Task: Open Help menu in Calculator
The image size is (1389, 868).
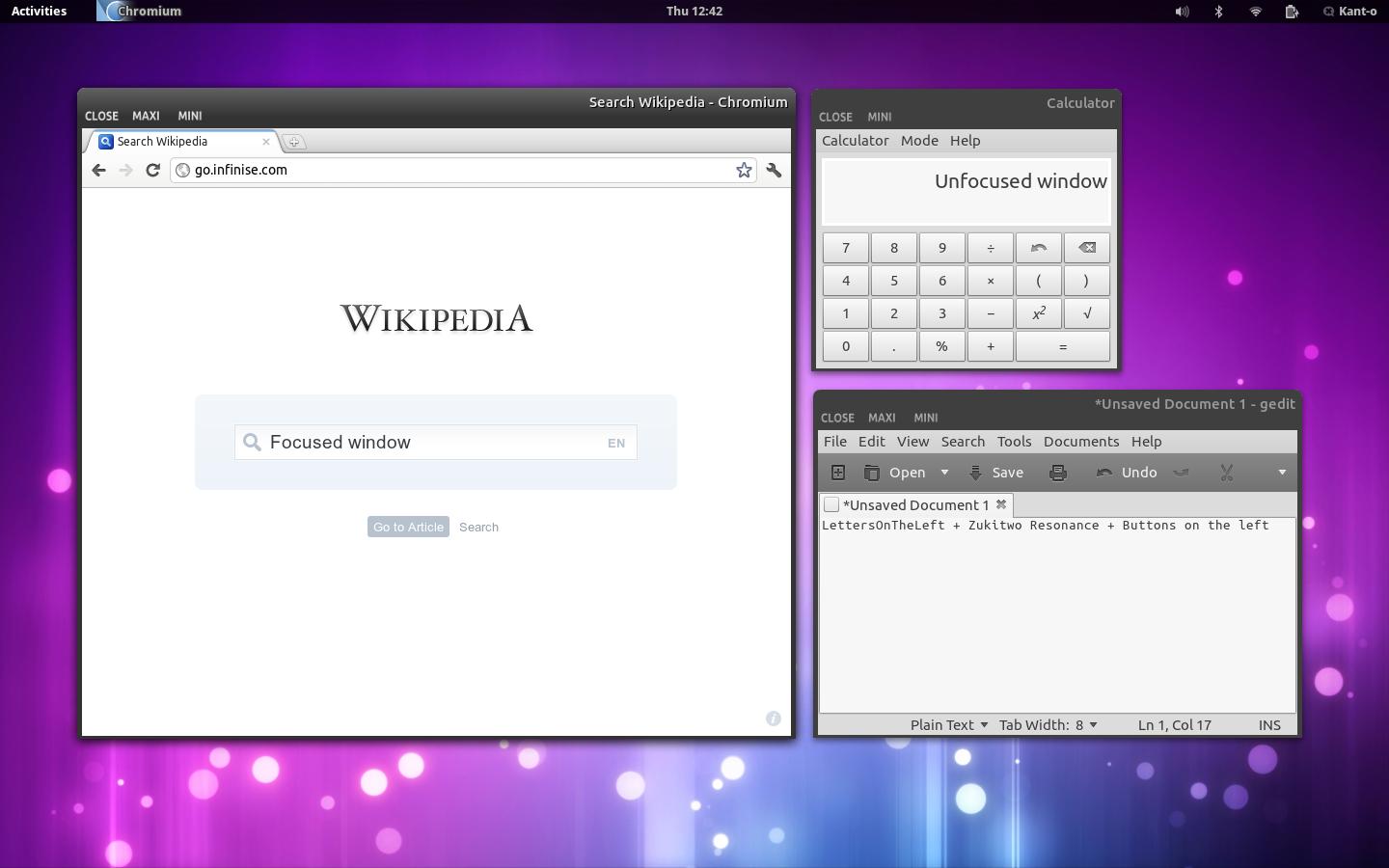Action: [965, 141]
